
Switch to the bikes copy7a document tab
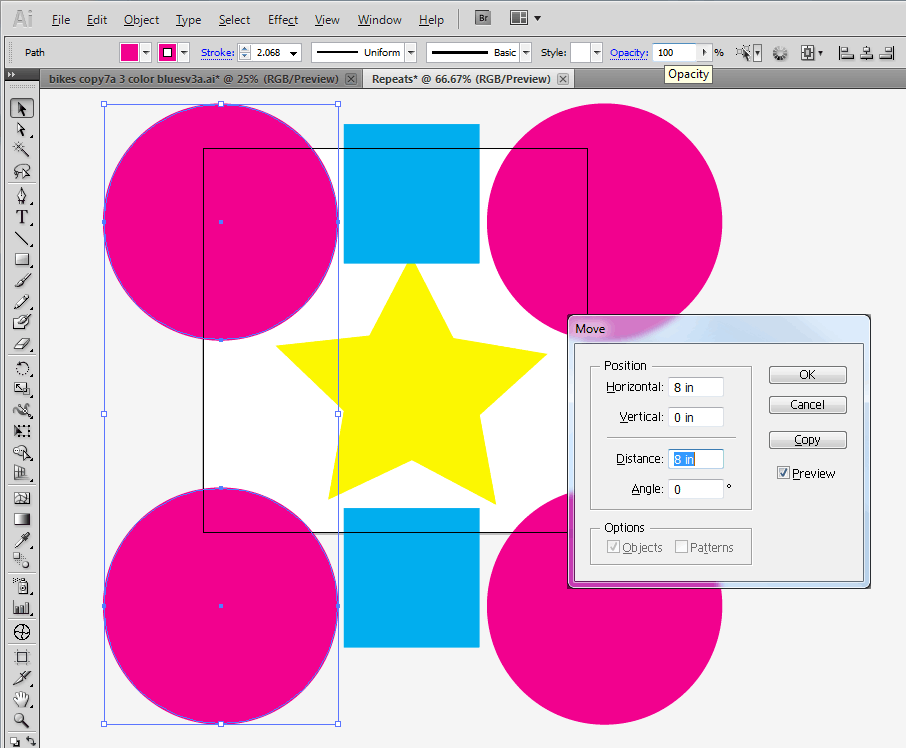pos(190,79)
